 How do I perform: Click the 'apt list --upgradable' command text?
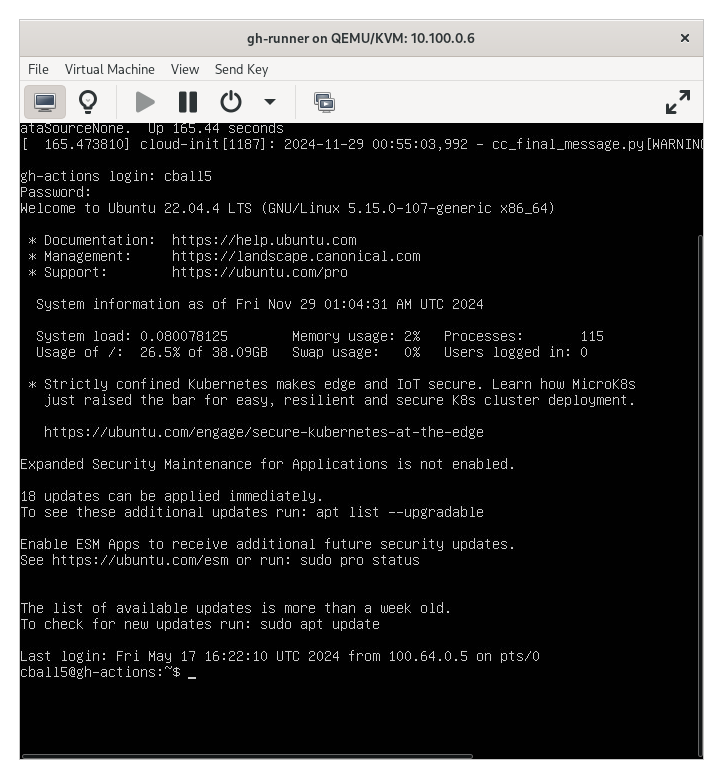point(400,512)
